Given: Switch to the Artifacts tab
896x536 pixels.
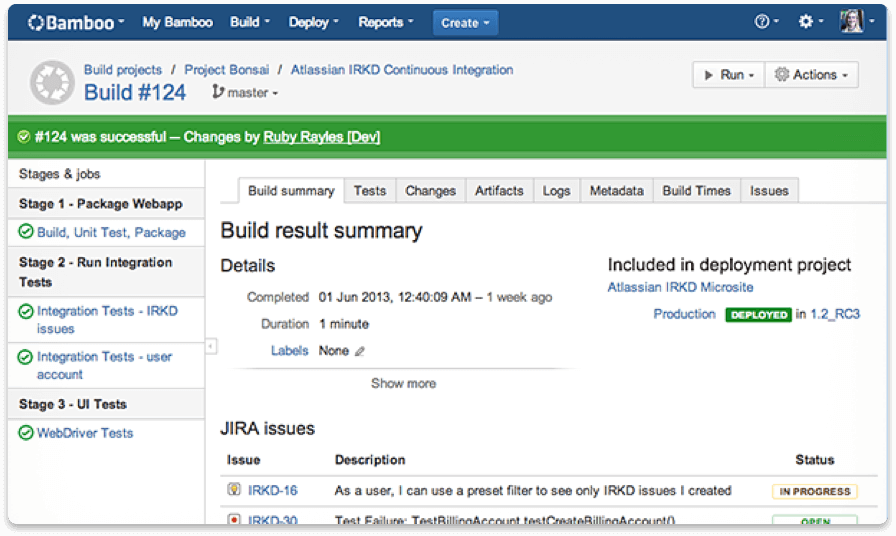Looking at the screenshot, I should pyautogui.click(x=499, y=191).
